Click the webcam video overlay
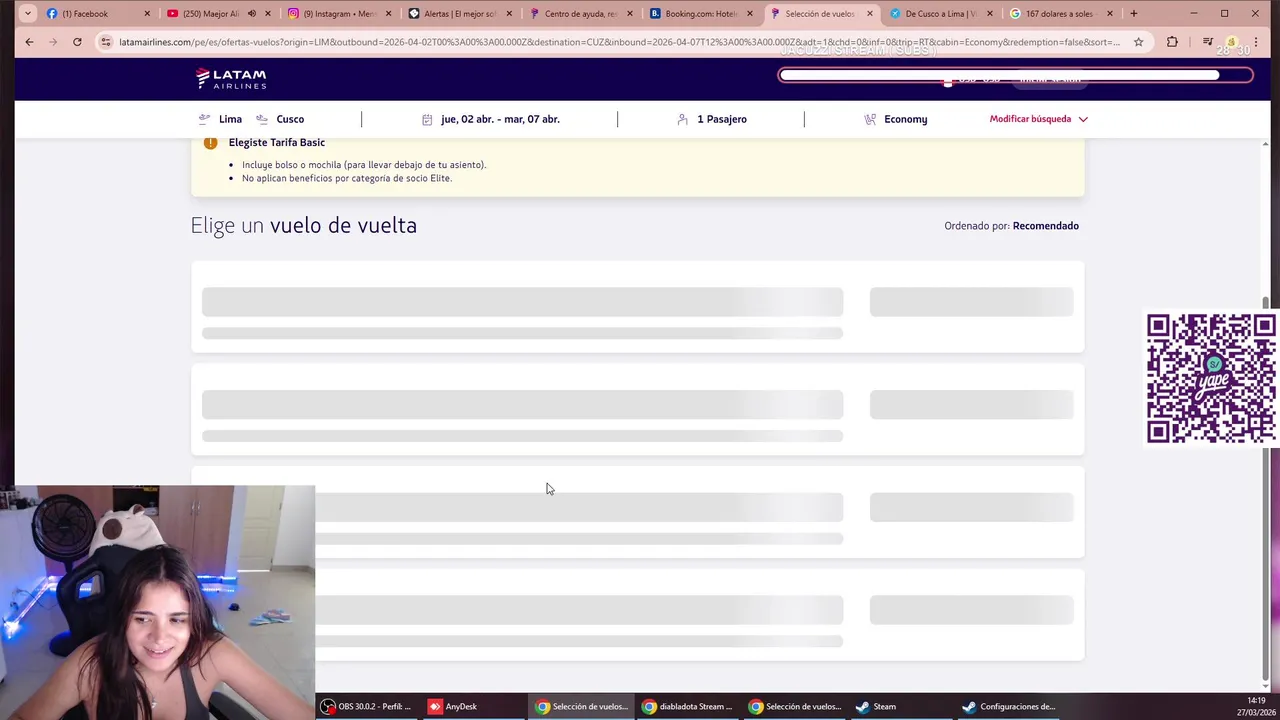Screen dimensions: 1280x720 point(158,602)
